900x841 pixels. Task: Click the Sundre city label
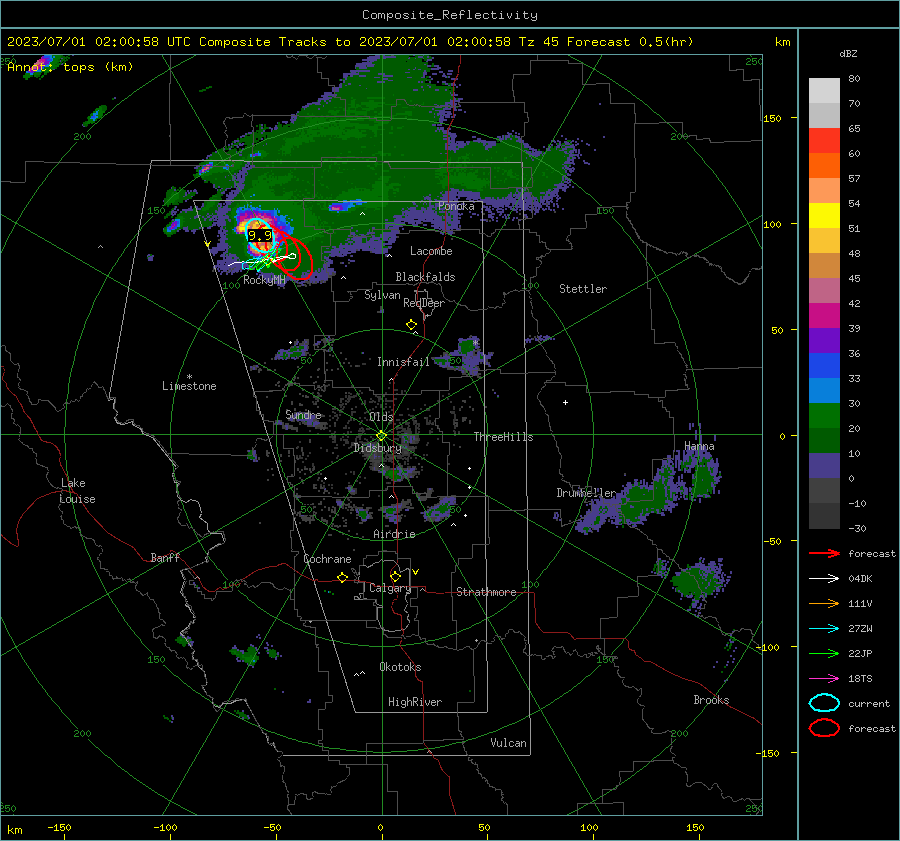(x=303, y=415)
